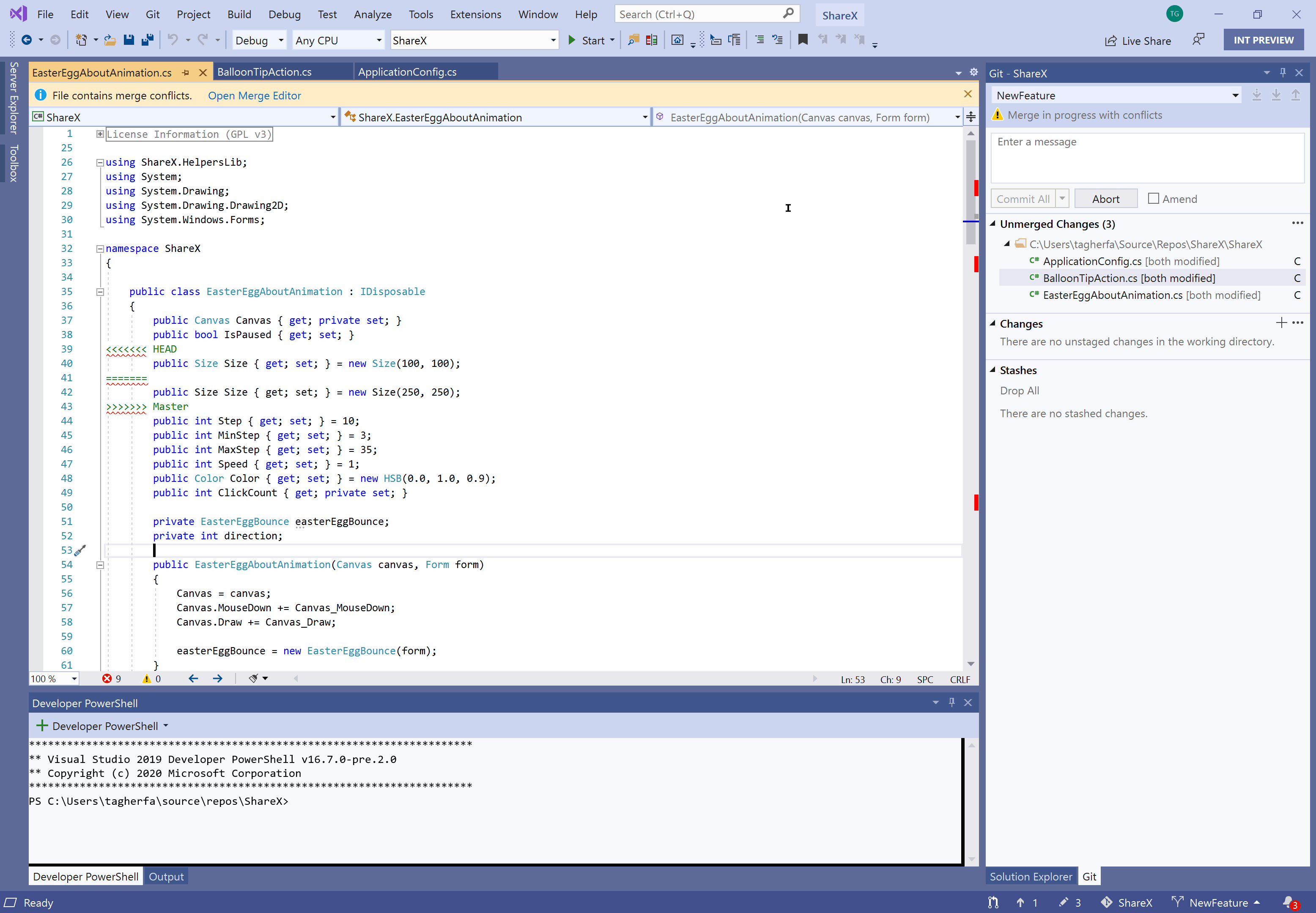Click the Git branch dropdown NewFeature
This screenshot has height=913, width=1316.
[x=1114, y=94]
